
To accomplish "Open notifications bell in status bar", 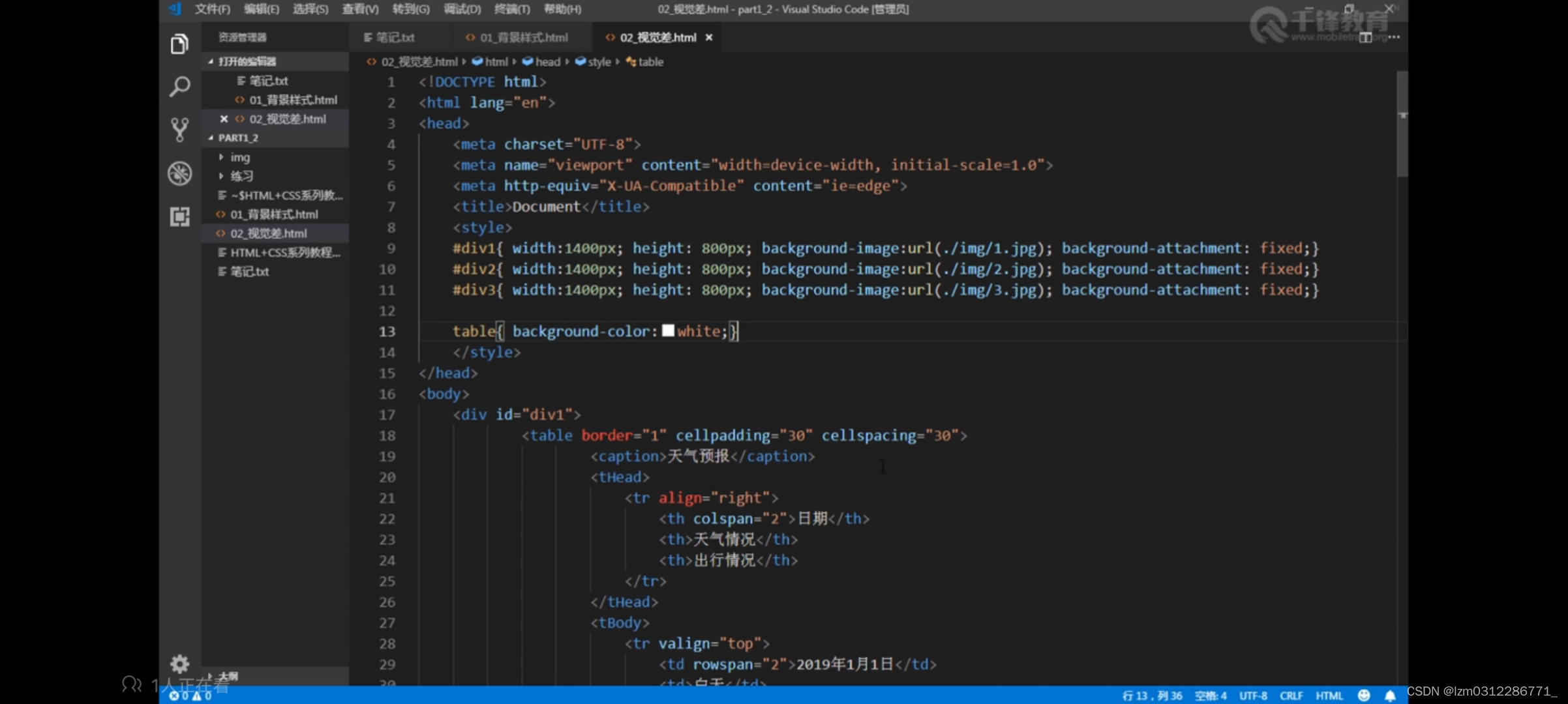I will 1390,696.
